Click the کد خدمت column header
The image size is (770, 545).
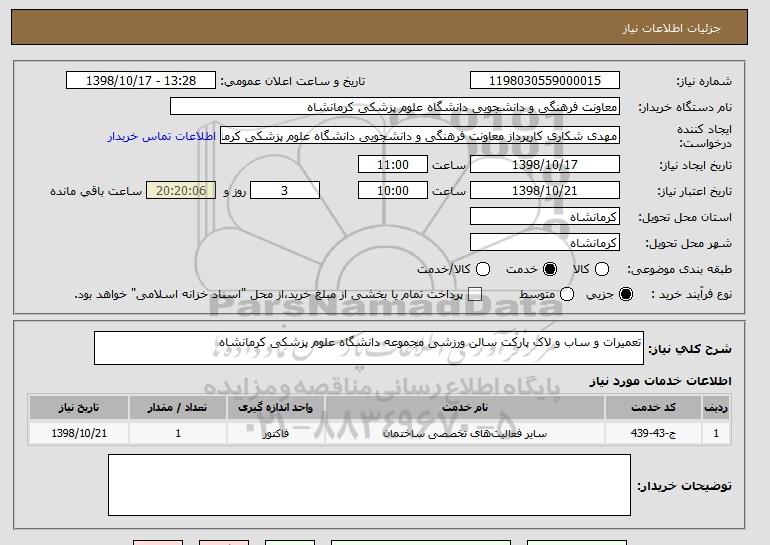[x=653, y=408]
